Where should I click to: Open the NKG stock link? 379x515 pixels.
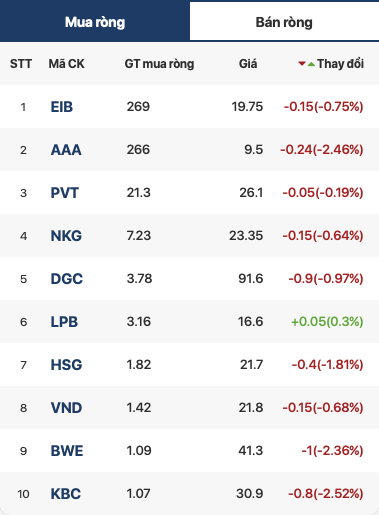tap(66, 236)
